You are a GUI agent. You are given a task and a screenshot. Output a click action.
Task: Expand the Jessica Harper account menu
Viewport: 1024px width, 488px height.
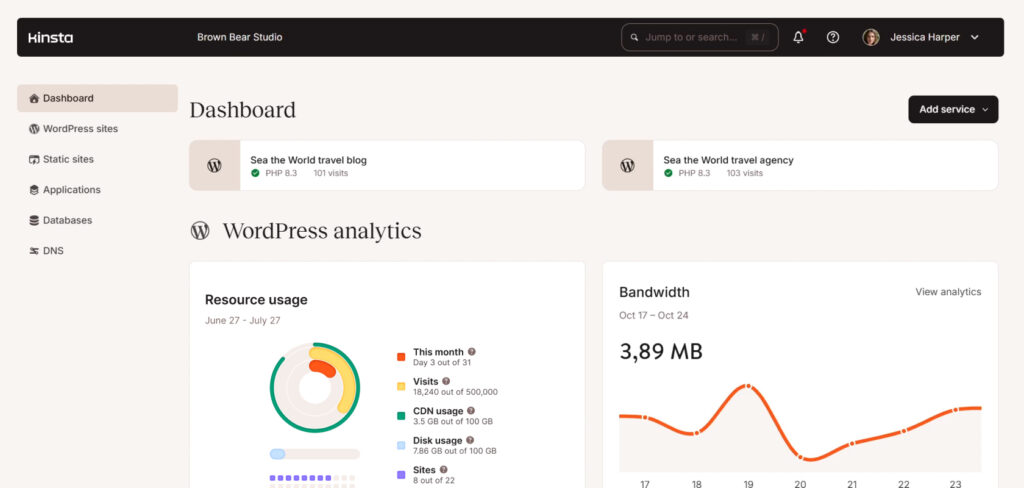[974, 37]
